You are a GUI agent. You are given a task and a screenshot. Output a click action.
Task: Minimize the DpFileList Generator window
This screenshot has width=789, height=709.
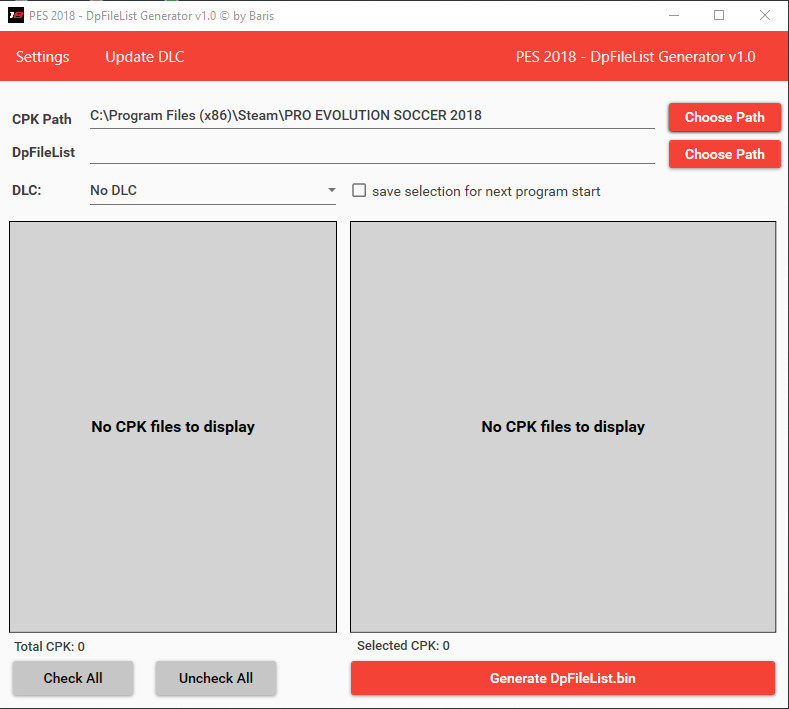[x=674, y=15]
